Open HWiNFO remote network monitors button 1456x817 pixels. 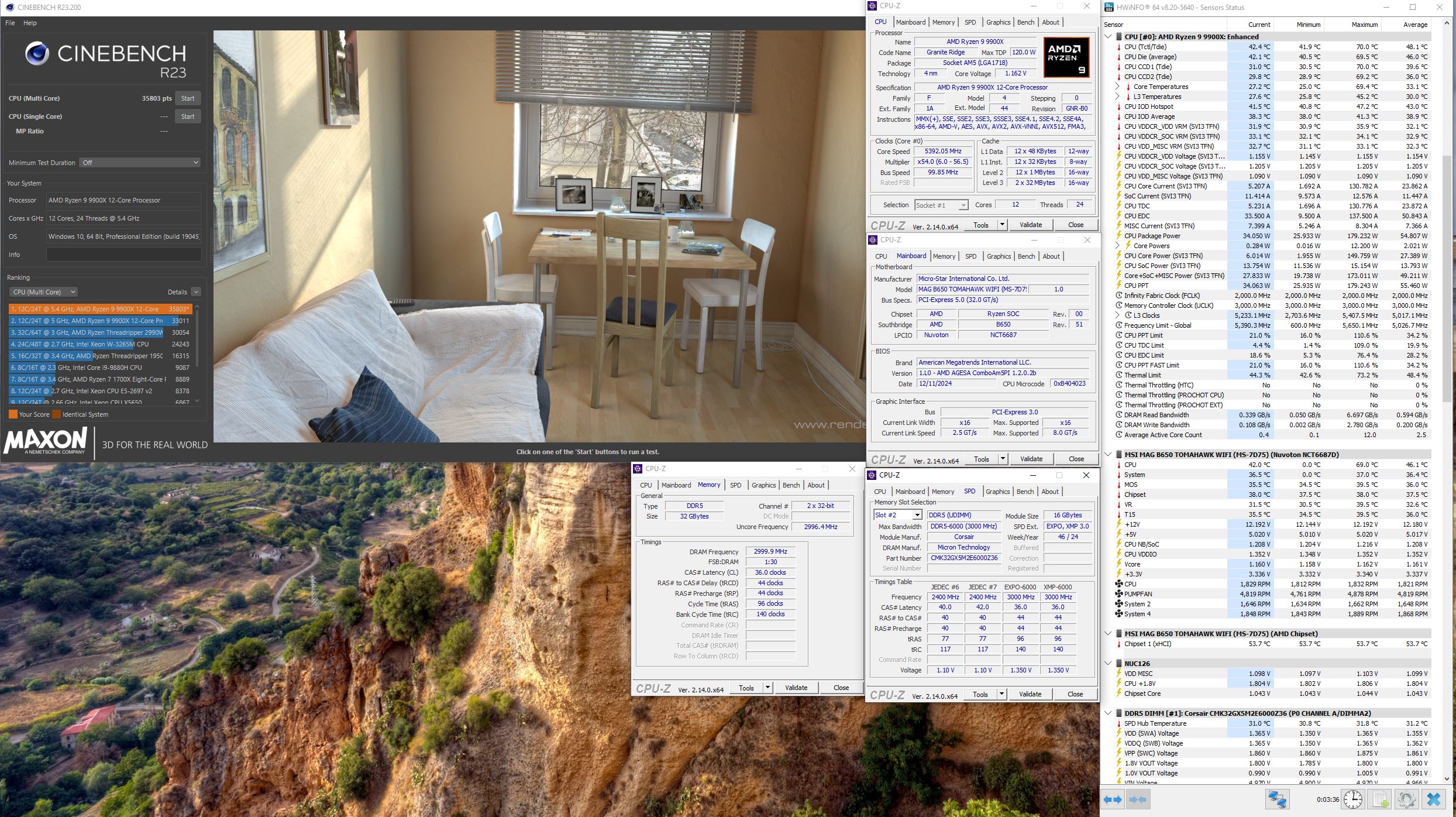click(1277, 799)
